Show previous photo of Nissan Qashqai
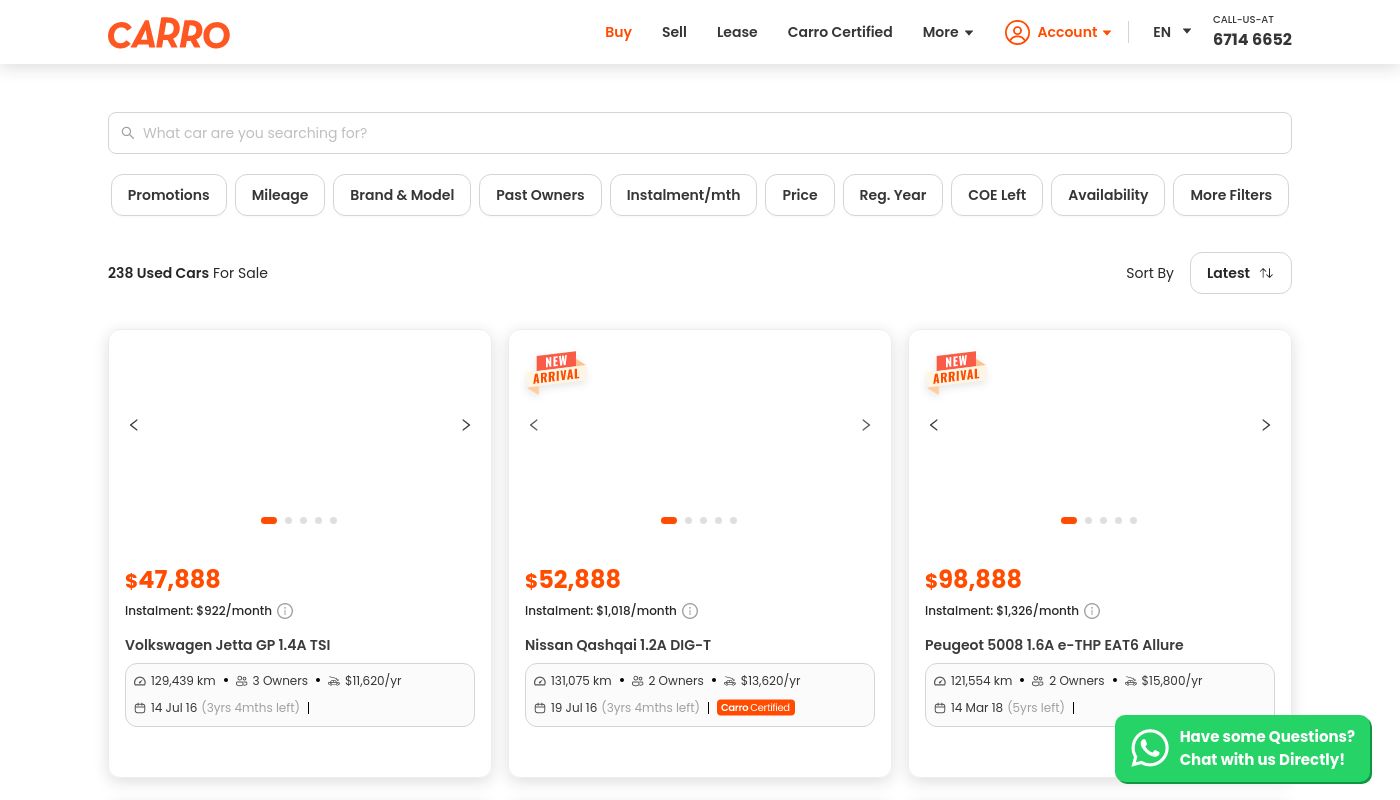1400x800 pixels. tap(534, 425)
